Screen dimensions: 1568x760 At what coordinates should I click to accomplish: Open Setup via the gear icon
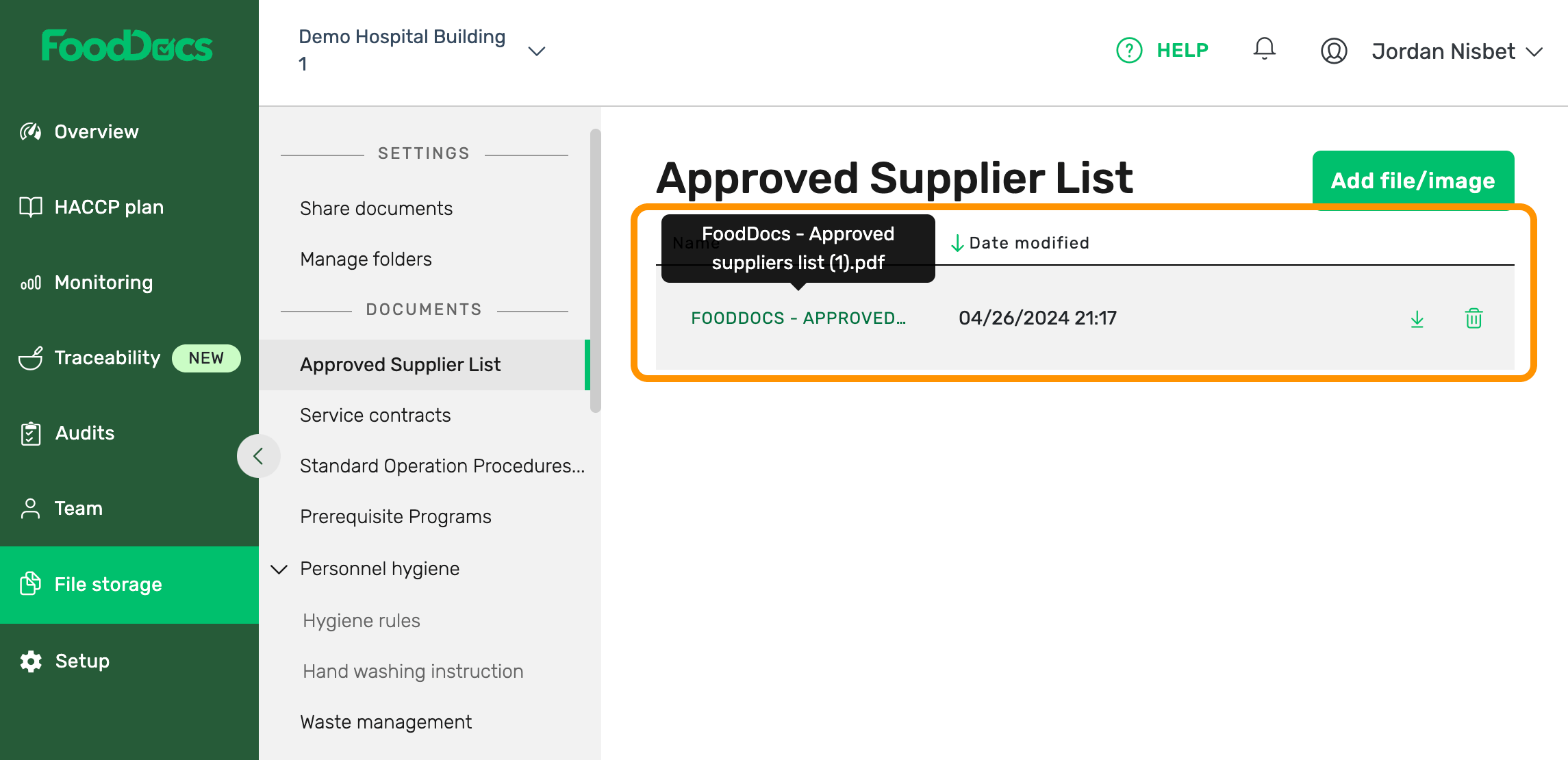30,660
